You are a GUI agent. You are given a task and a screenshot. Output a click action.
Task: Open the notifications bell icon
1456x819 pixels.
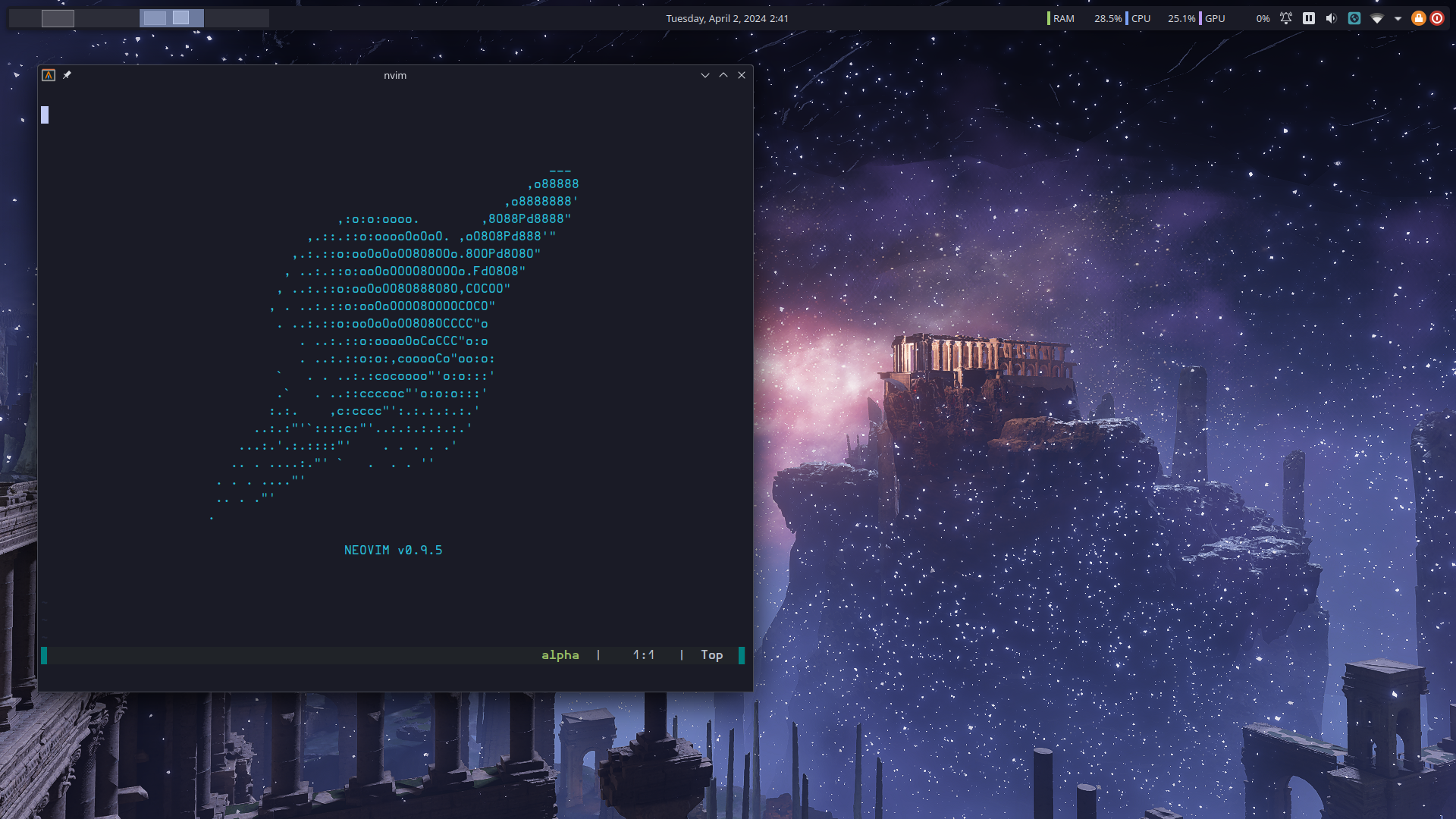click(1286, 18)
